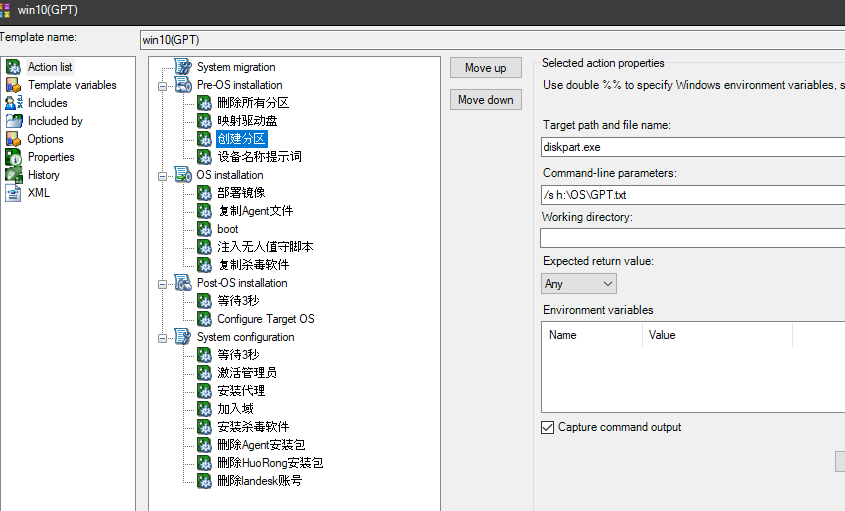Image resolution: width=845 pixels, height=511 pixels.
Task: Click the icon beside 部署镜像
Action: tap(204, 193)
